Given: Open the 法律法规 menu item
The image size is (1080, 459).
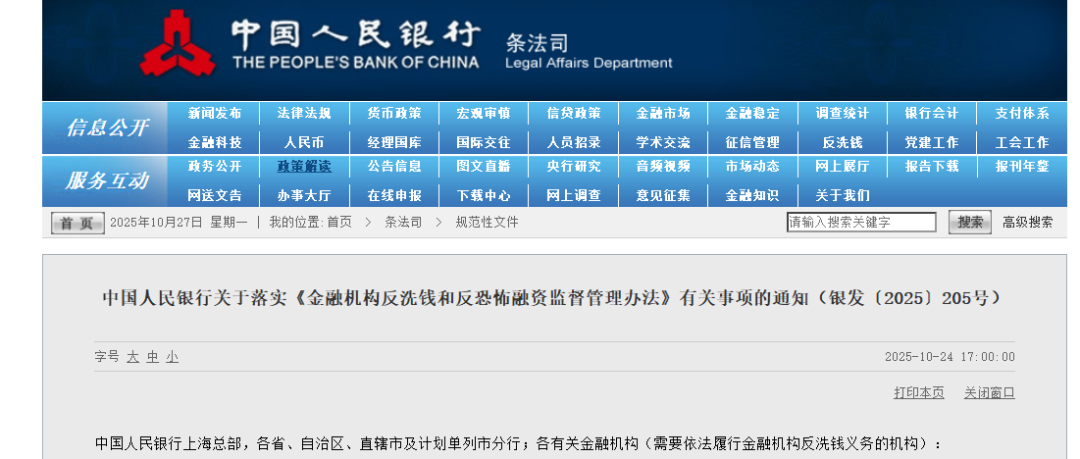Looking at the screenshot, I should tap(304, 114).
